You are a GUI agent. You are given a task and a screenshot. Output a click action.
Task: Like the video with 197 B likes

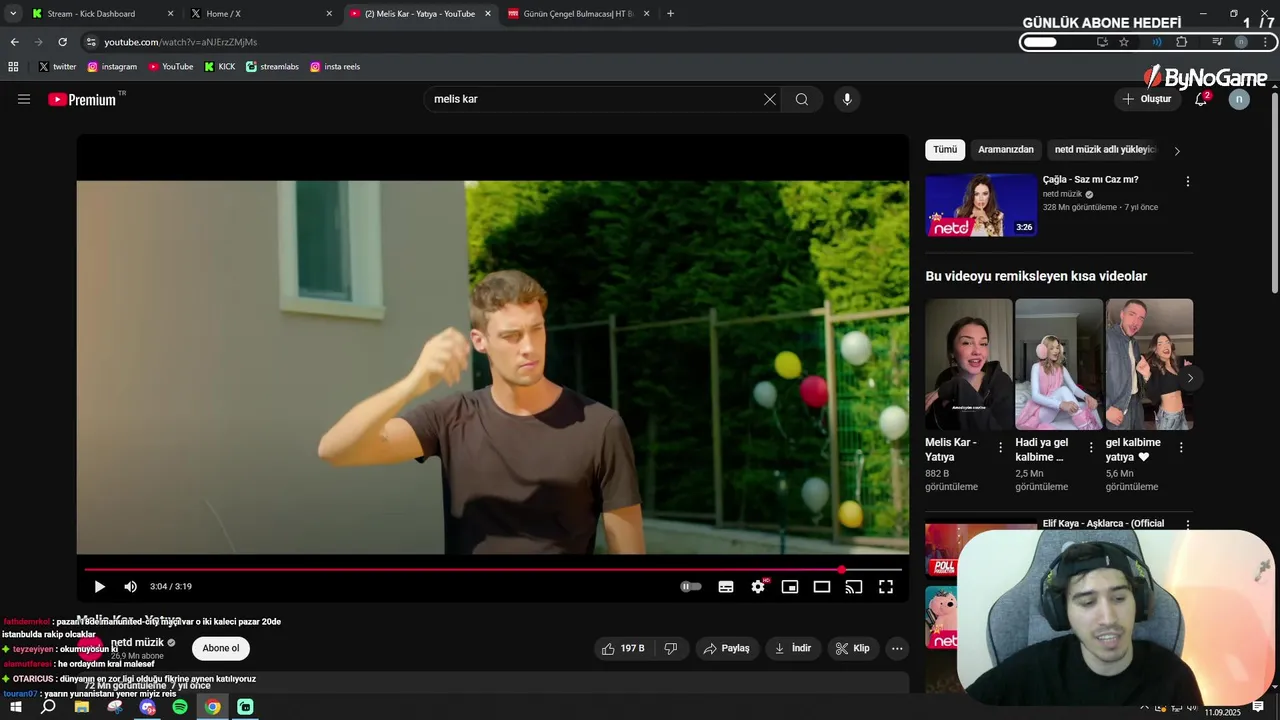point(624,648)
